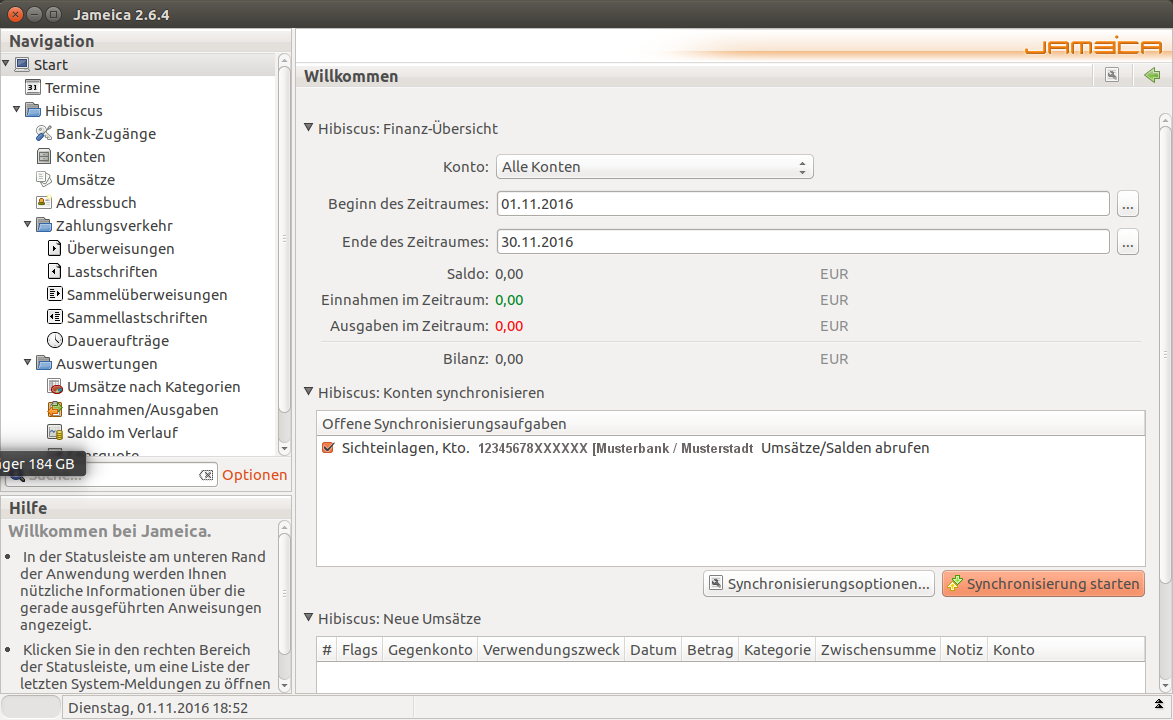The width and height of the screenshot is (1173, 720).
Task: Click the status bar log expand arrows icon
Action: click(x=1159, y=705)
